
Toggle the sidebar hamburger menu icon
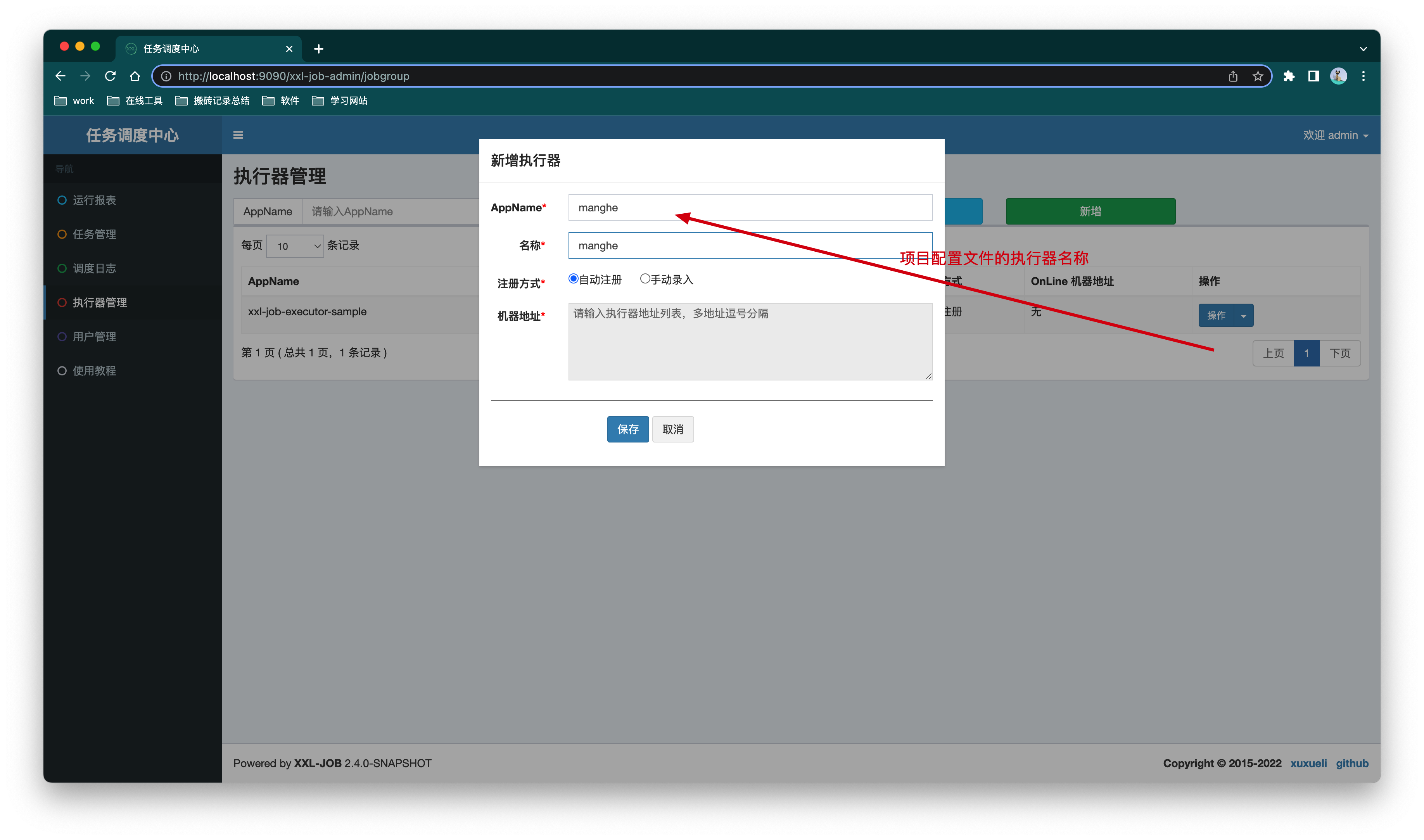point(238,135)
